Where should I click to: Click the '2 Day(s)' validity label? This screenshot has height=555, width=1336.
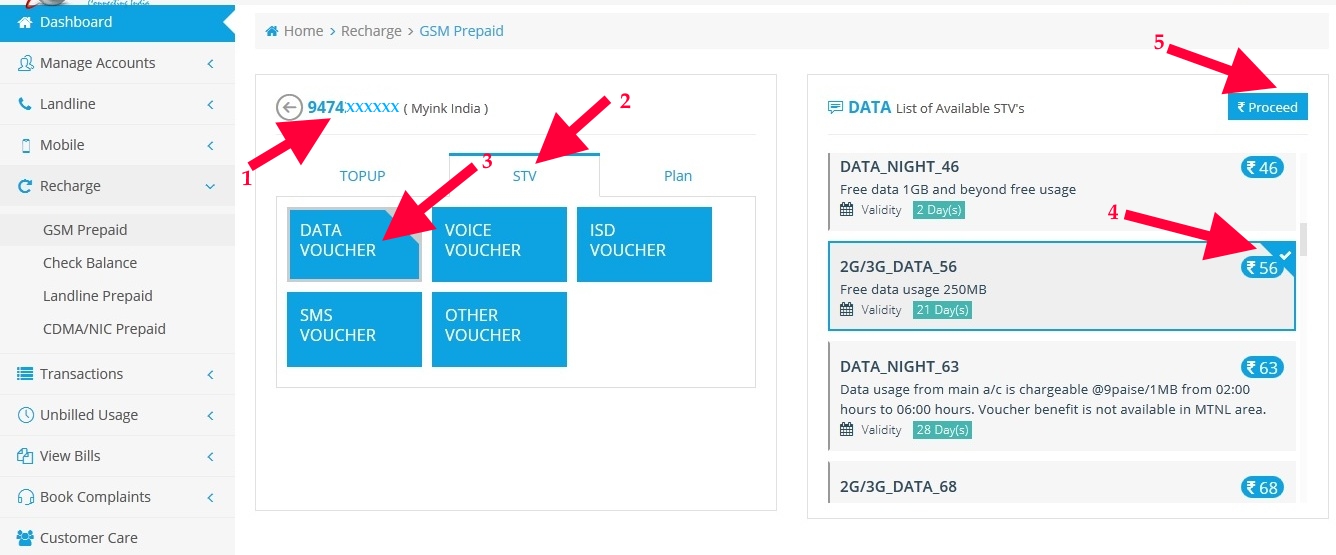click(x=939, y=210)
